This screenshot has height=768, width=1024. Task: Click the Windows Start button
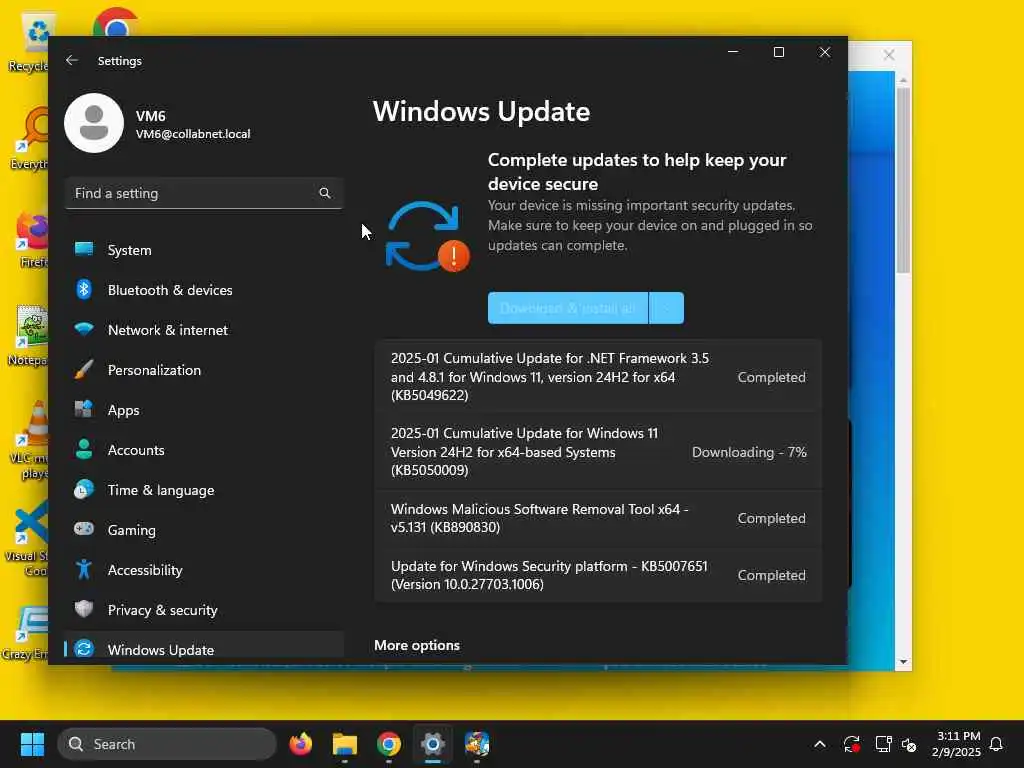coord(32,744)
